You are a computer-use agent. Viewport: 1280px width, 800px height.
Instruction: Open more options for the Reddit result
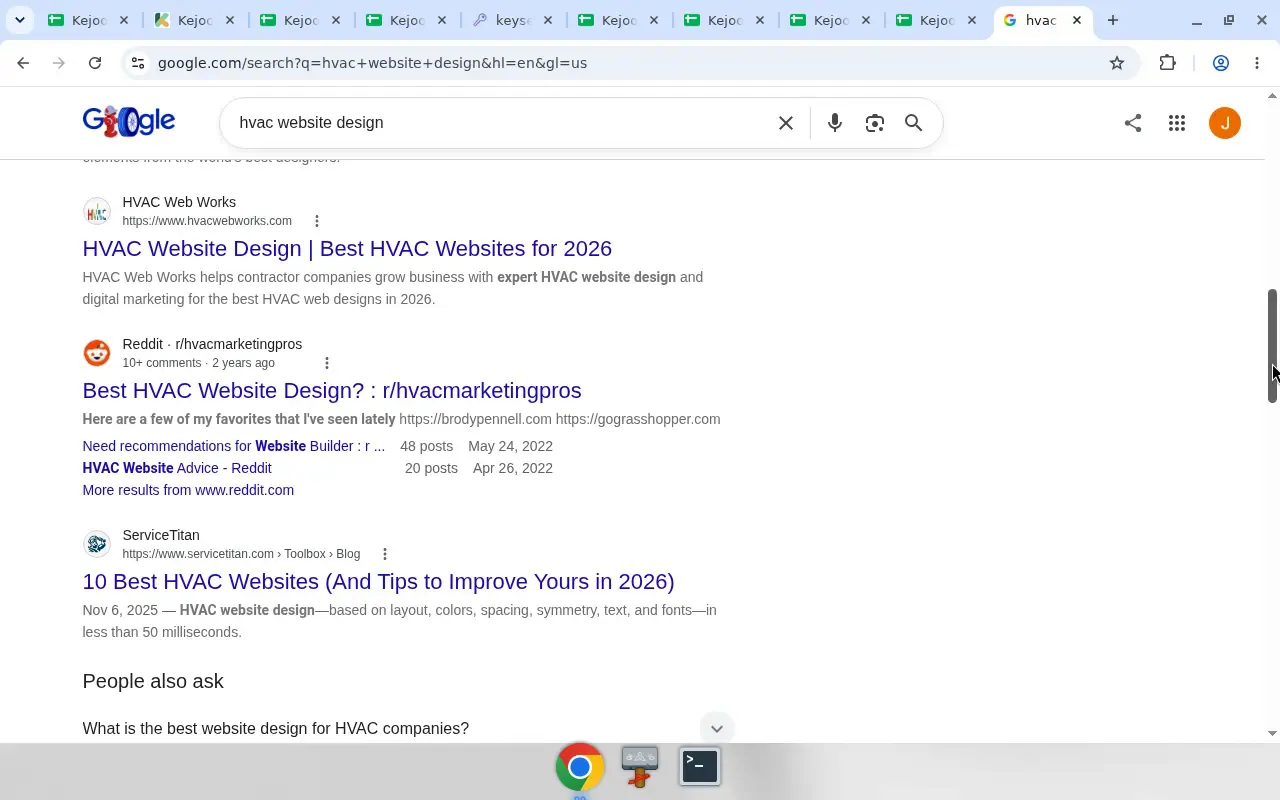(x=326, y=363)
